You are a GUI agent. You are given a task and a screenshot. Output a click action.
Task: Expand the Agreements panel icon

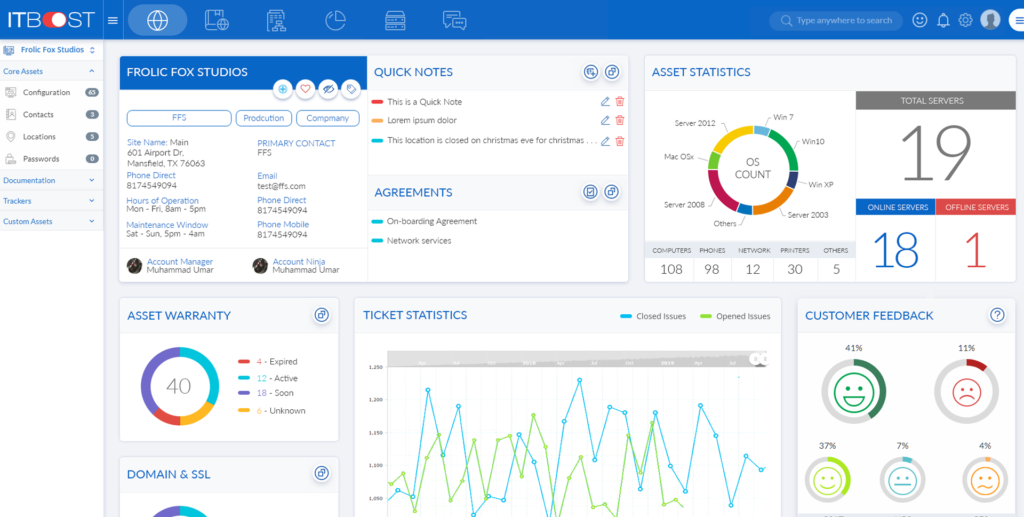coord(611,192)
